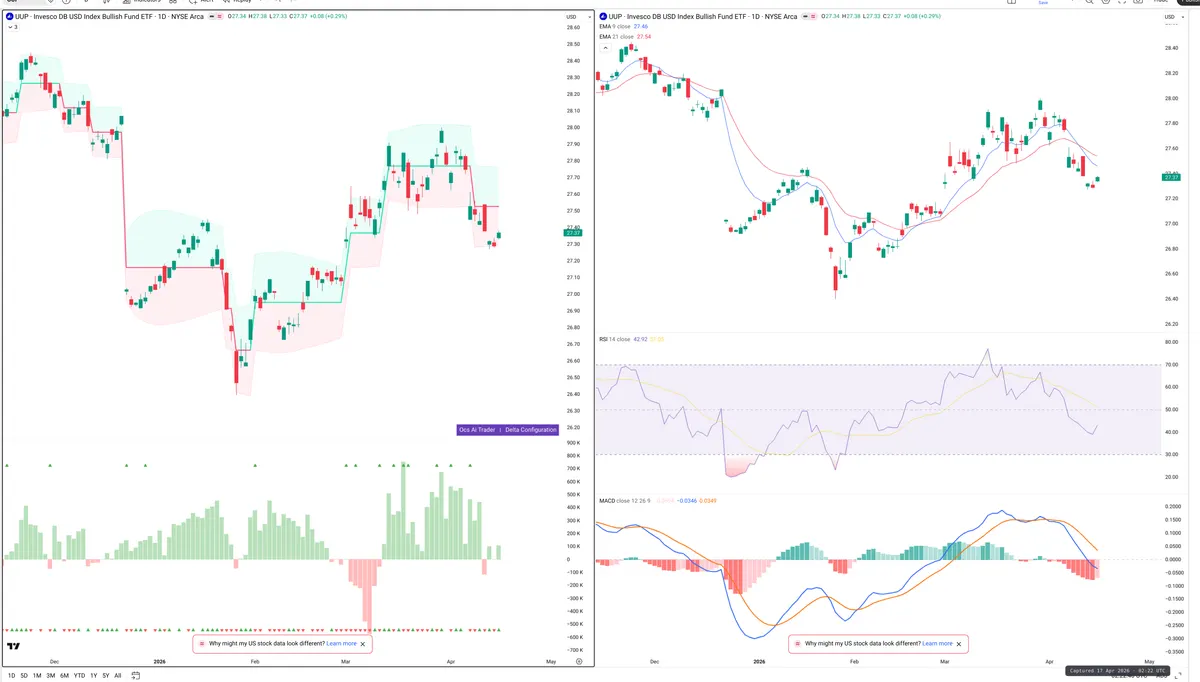Select the 1Y time range
Image resolution: width=1200 pixels, height=682 pixels.
coord(94,676)
